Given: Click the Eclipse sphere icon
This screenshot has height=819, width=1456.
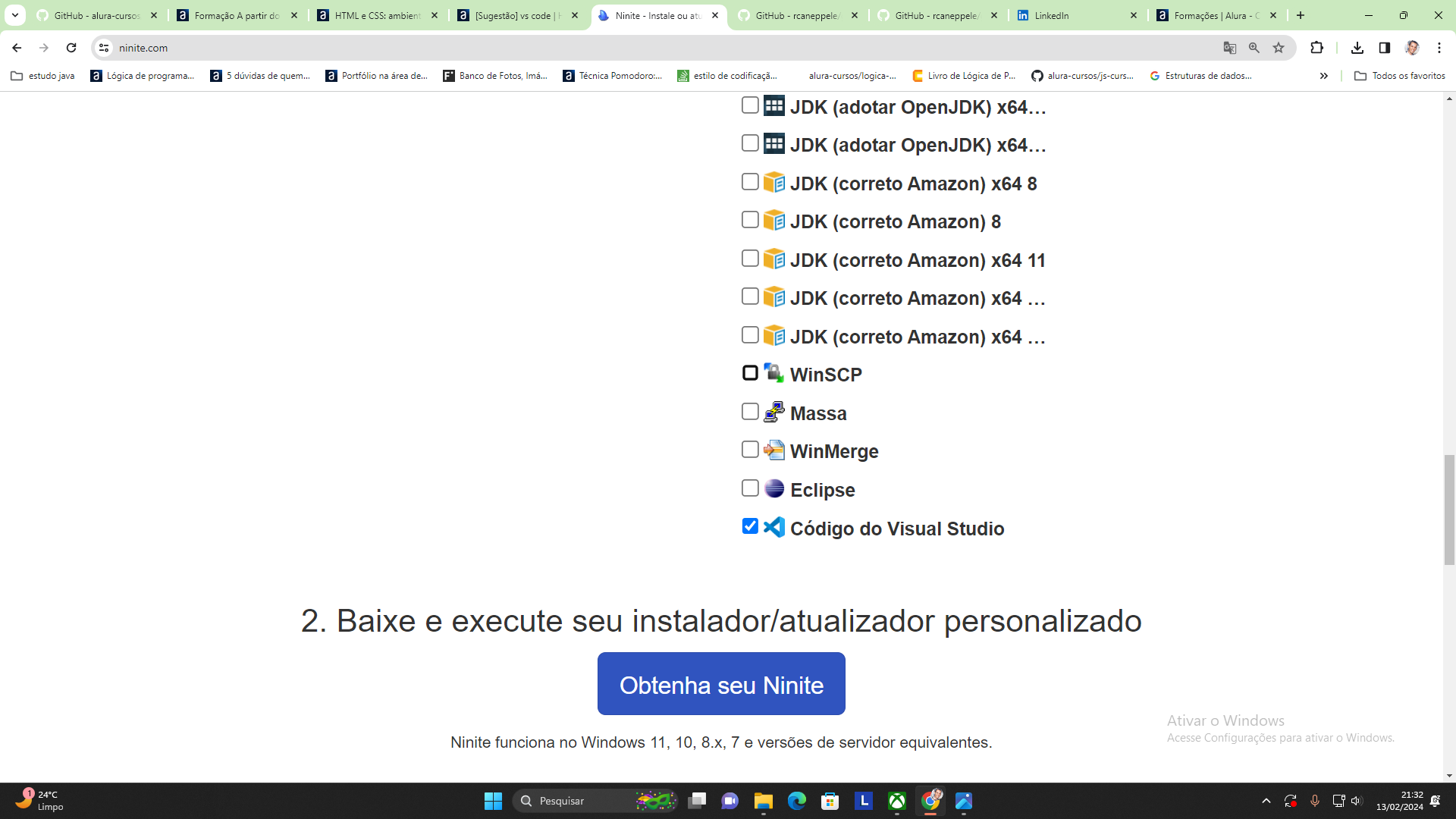Looking at the screenshot, I should click(x=774, y=488).
